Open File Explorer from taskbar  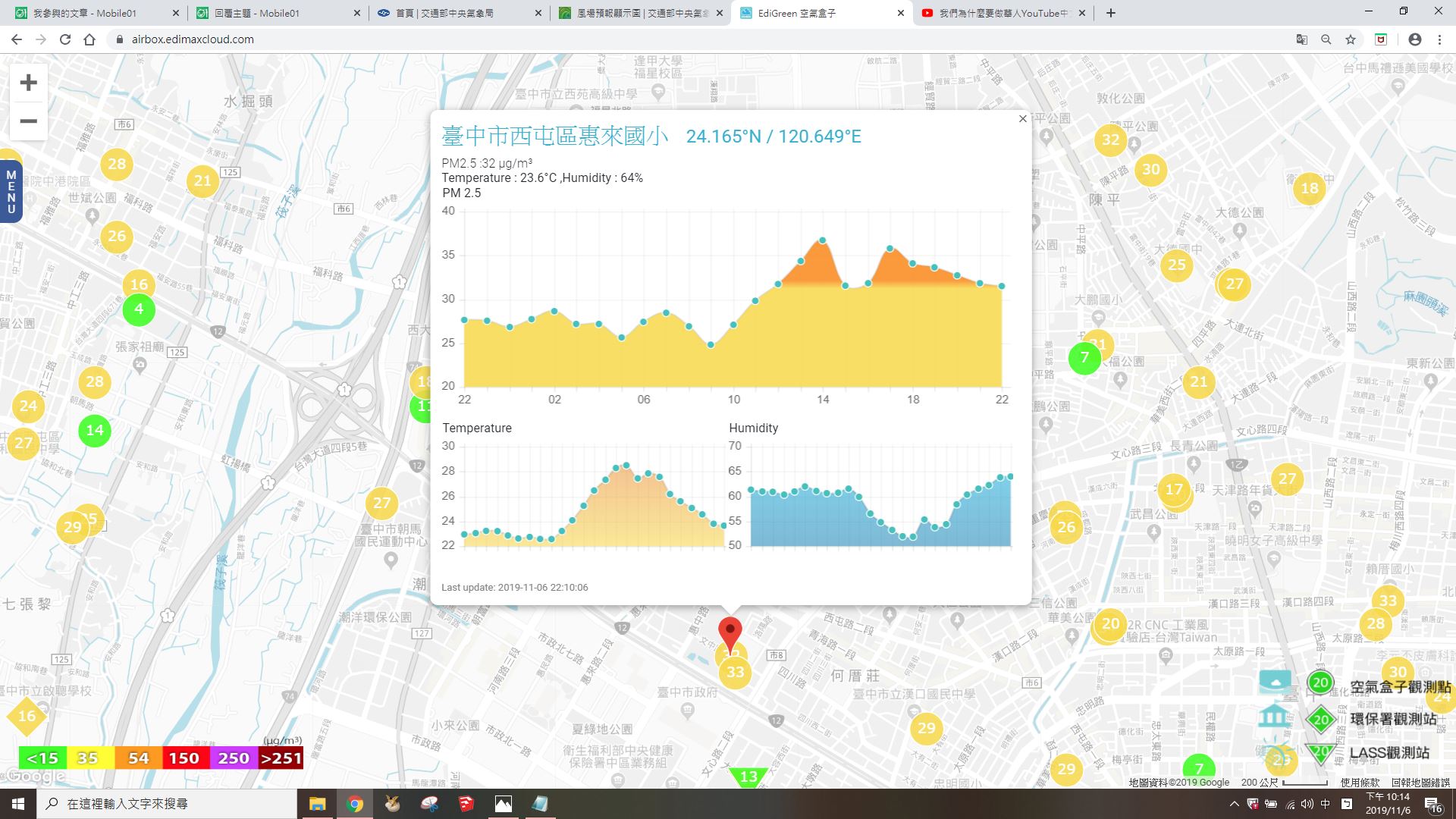[x=317, y=804]
